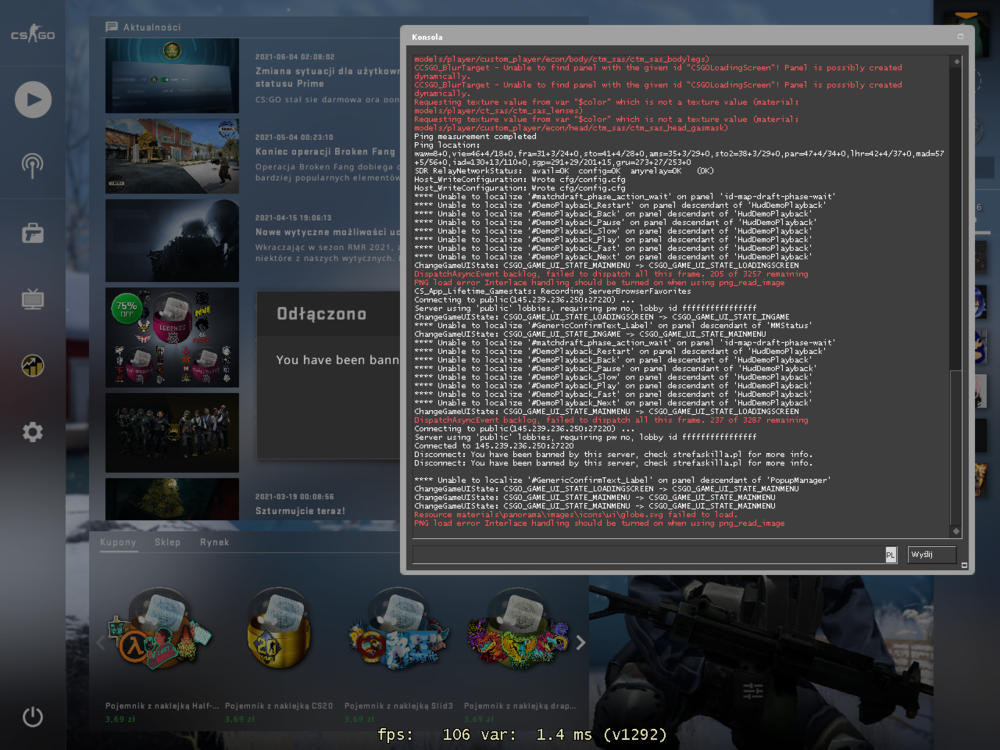This screenshot has width=1000, height=750.
Task: Open the 'Nowe wytyczne możliwości' headline
Action: [328, 232]
